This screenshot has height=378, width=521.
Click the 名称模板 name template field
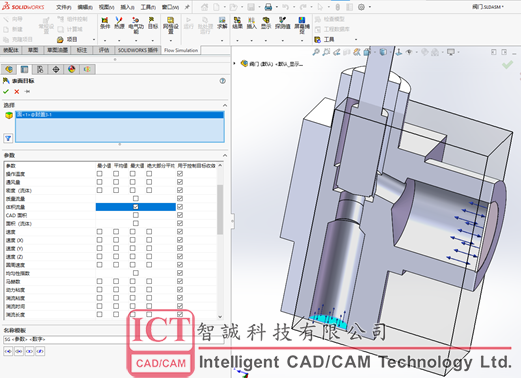pyautogui.click(x=114, y=339)
